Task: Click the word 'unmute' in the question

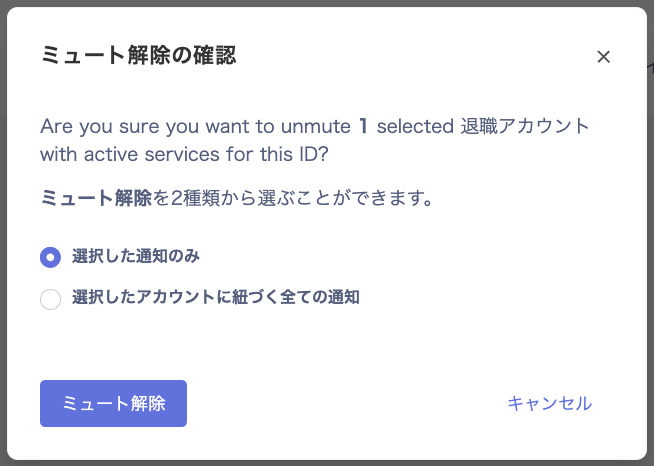Action: (x=318, y=127)
